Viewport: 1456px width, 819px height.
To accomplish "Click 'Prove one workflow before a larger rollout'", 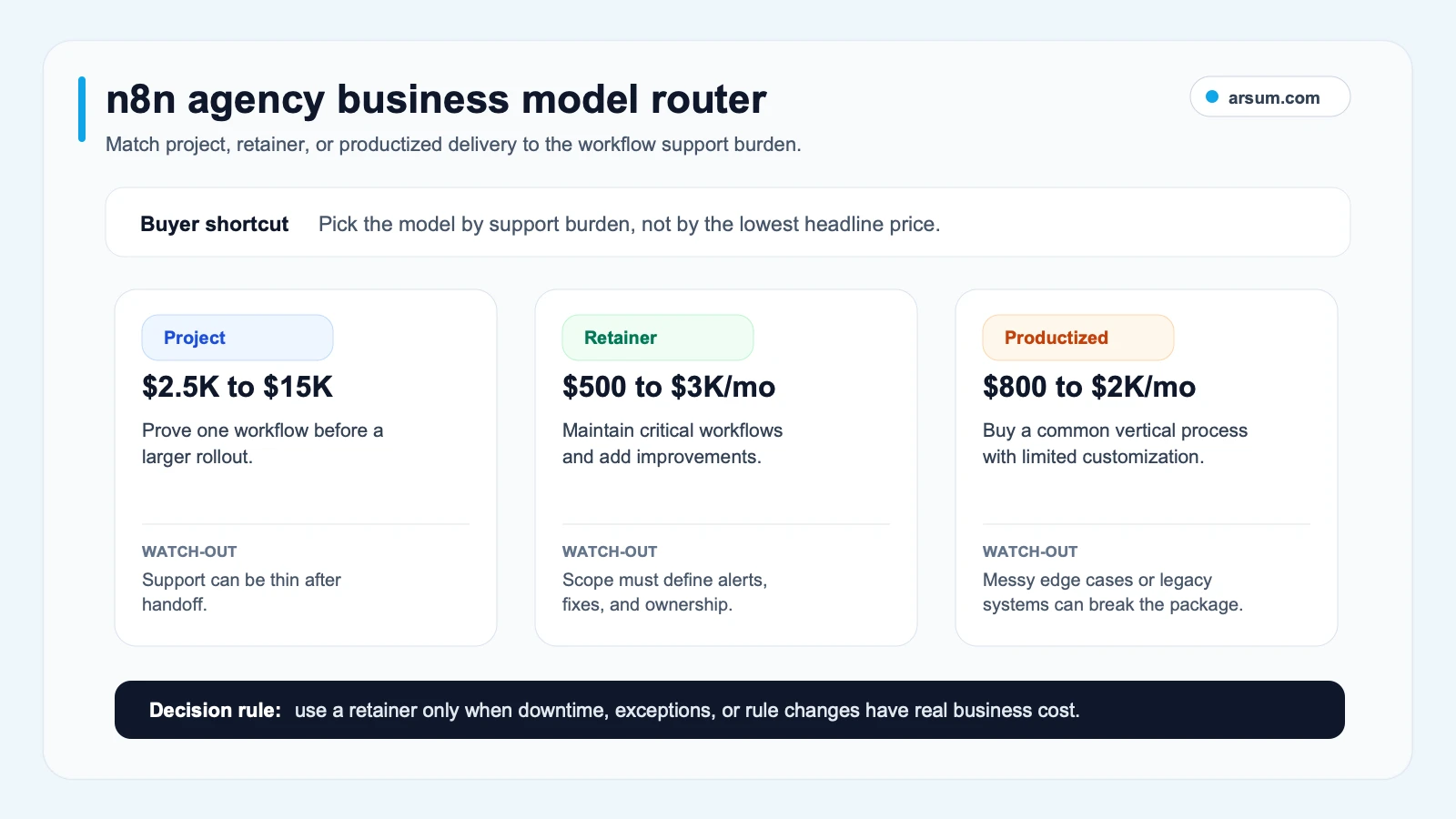I will pyautogui.click(x=262, y=443).
